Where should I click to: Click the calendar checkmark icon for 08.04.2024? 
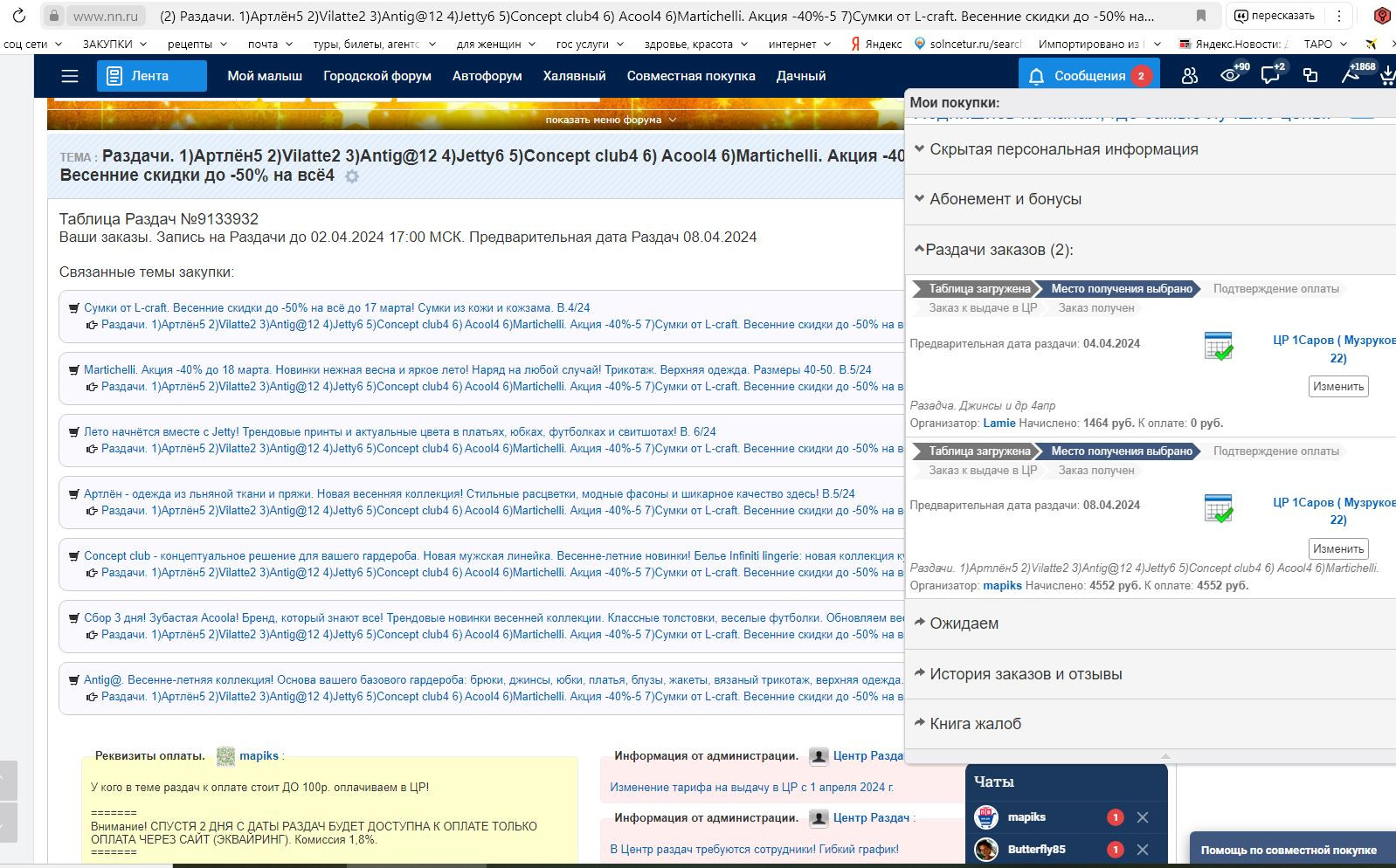1218,508
